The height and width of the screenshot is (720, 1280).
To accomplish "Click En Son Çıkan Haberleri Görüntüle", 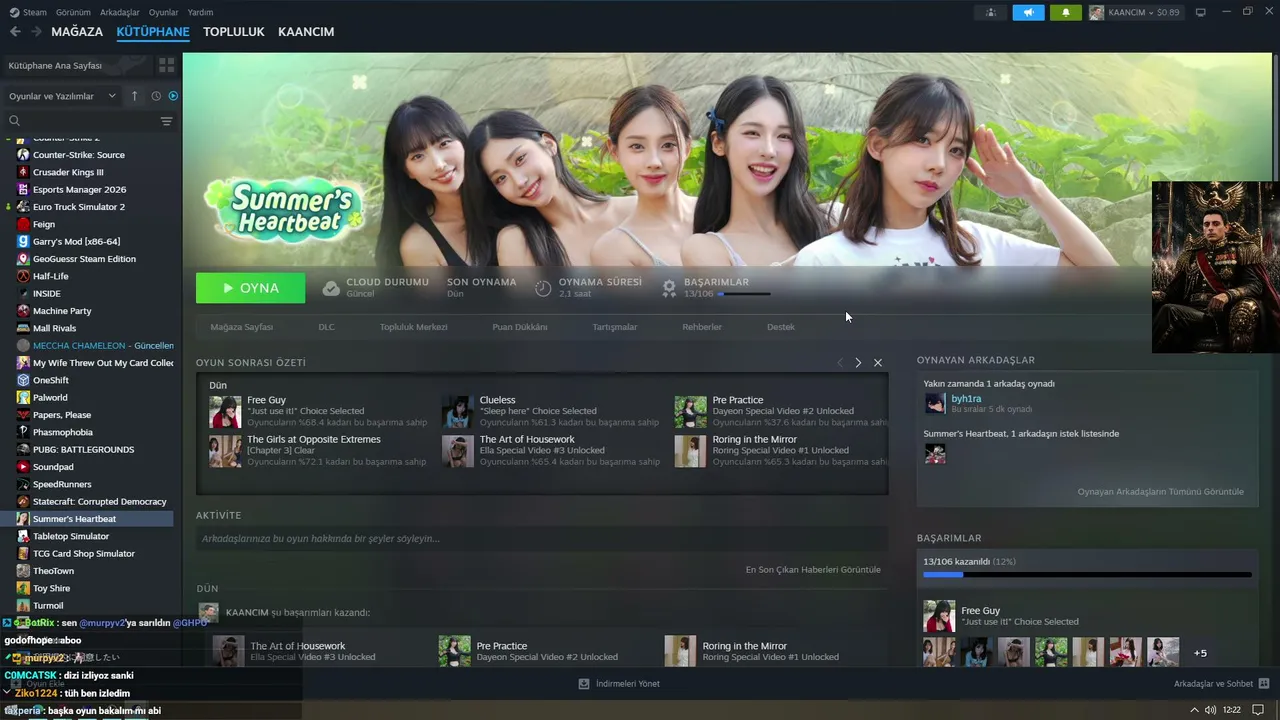I will (813, 570).
